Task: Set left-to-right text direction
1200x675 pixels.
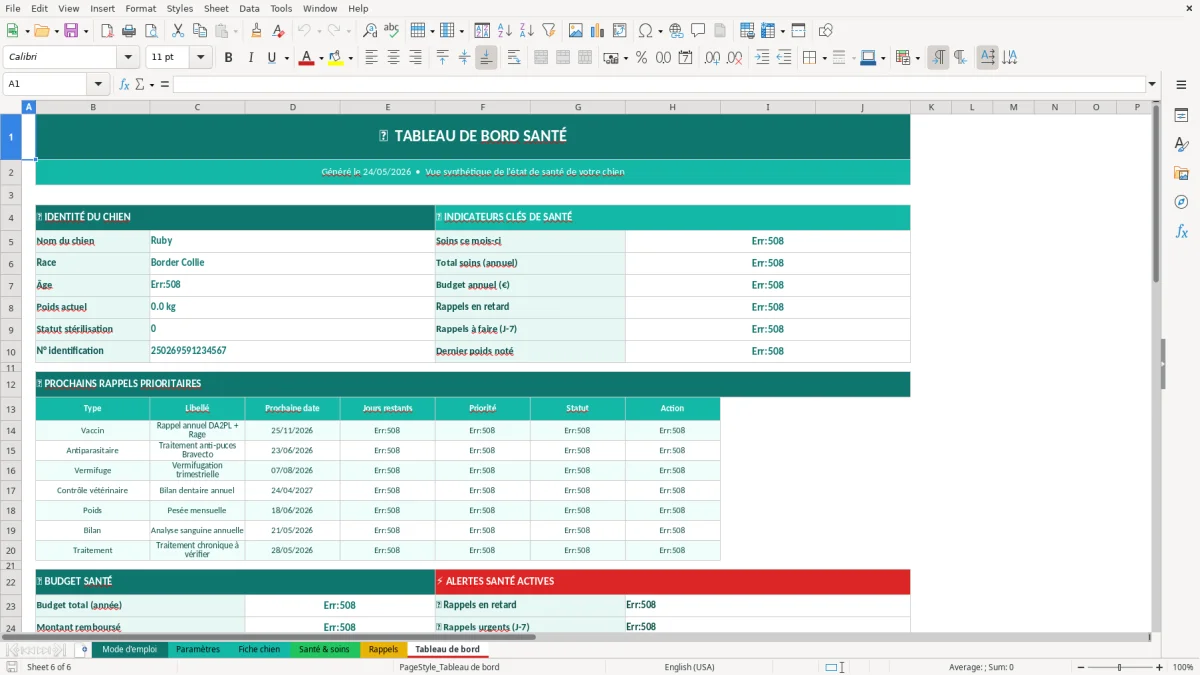Action: pyautogui.click(x=938, y=58)
